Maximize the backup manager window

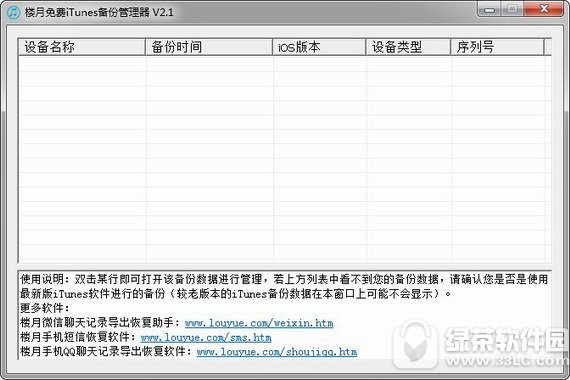tap(513, 9)
